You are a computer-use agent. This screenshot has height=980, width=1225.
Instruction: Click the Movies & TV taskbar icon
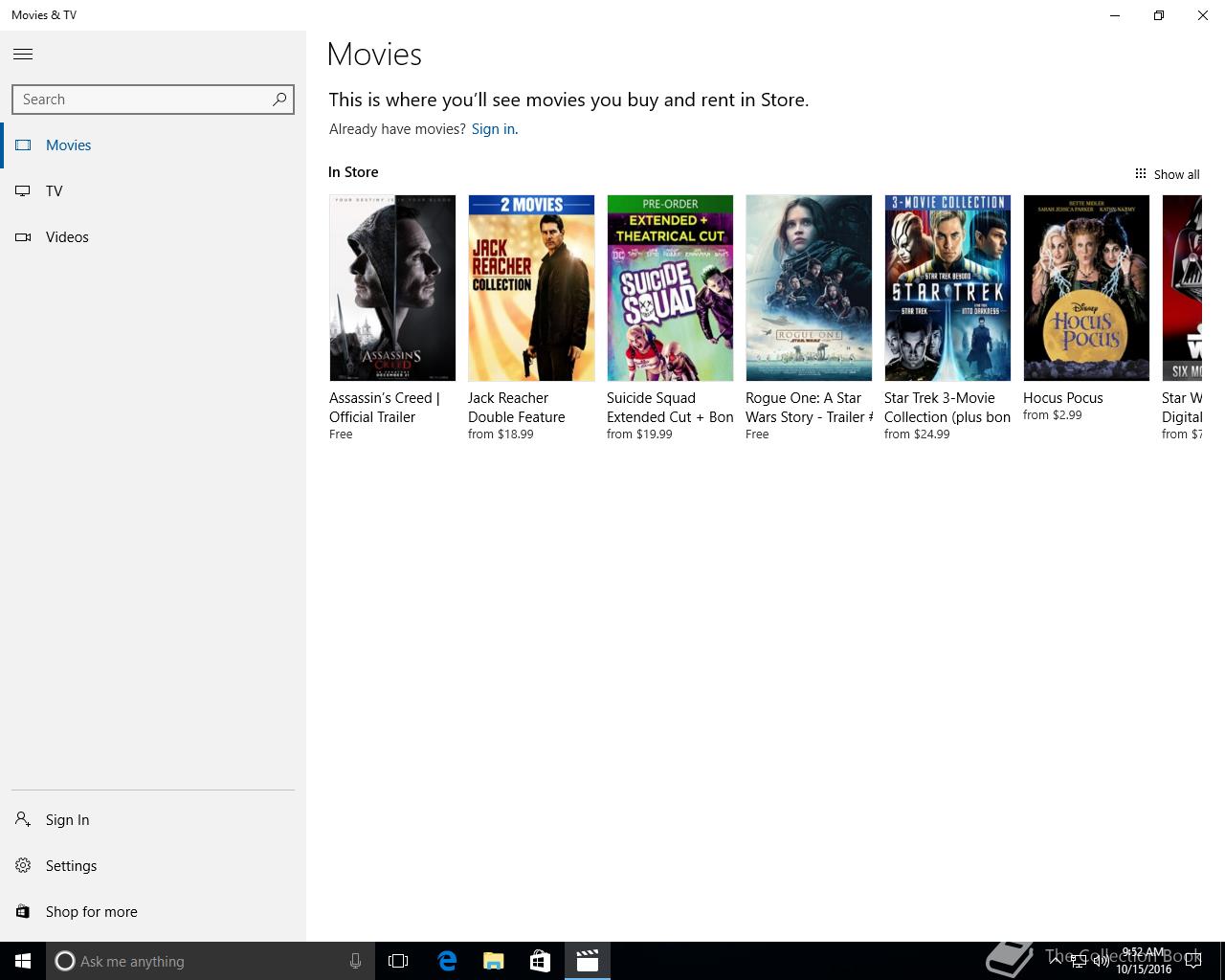coord(588,961)
